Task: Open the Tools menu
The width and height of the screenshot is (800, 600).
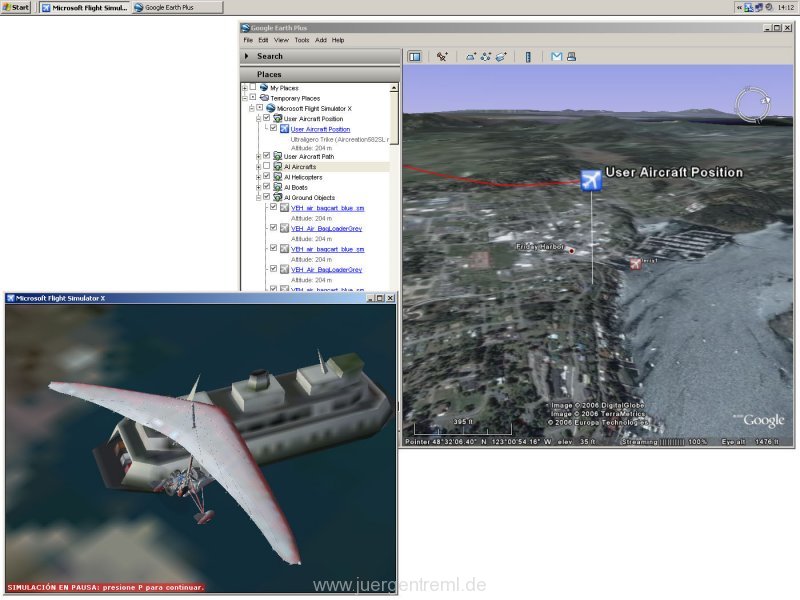Action: 302,40
